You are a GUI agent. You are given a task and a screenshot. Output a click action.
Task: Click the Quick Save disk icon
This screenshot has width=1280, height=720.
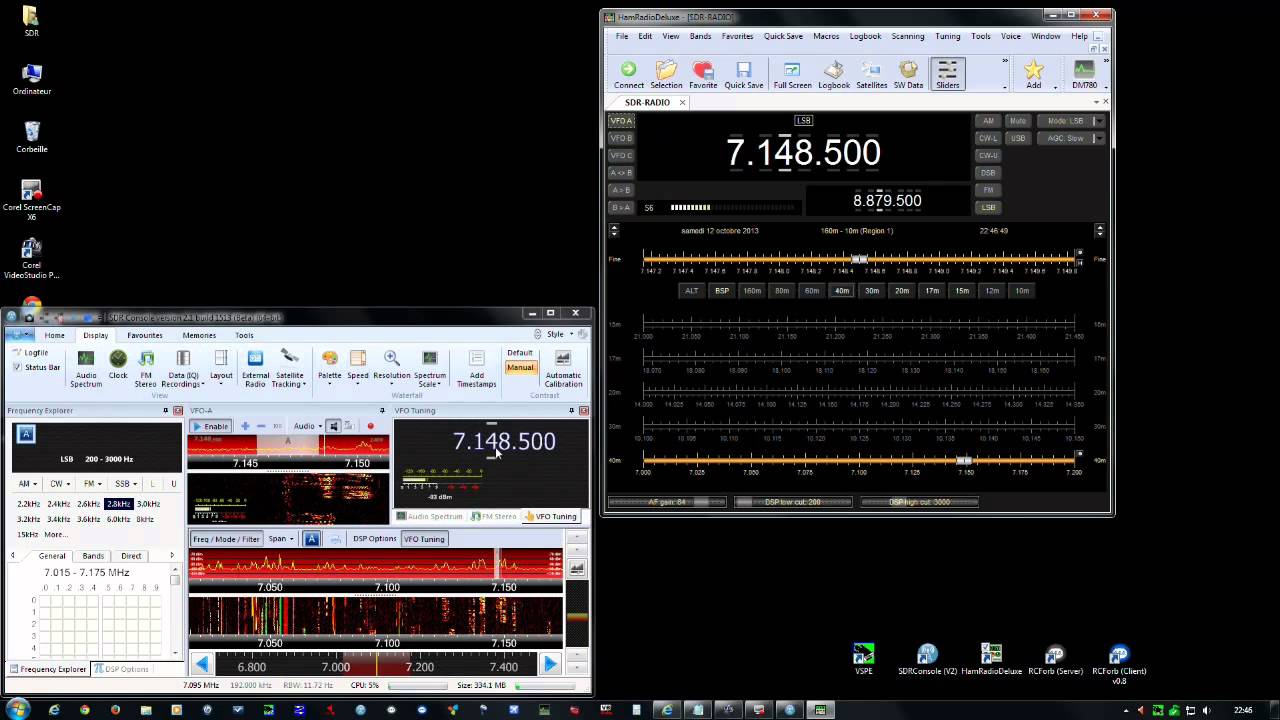pyautogui.click(x=743, y=74)
